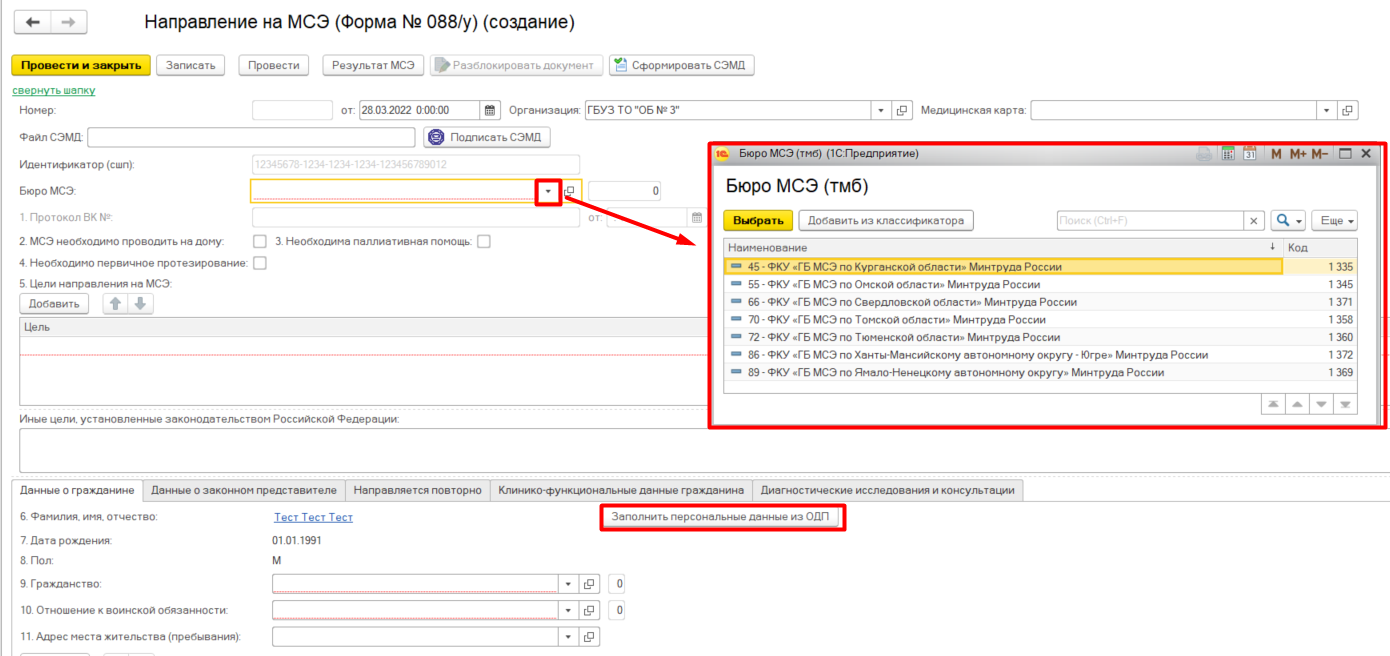The height and width of the screenshot is (656, 1390).
Task: Click the open-form icon beside Бюро МСЭ
Action: [570, 191]
